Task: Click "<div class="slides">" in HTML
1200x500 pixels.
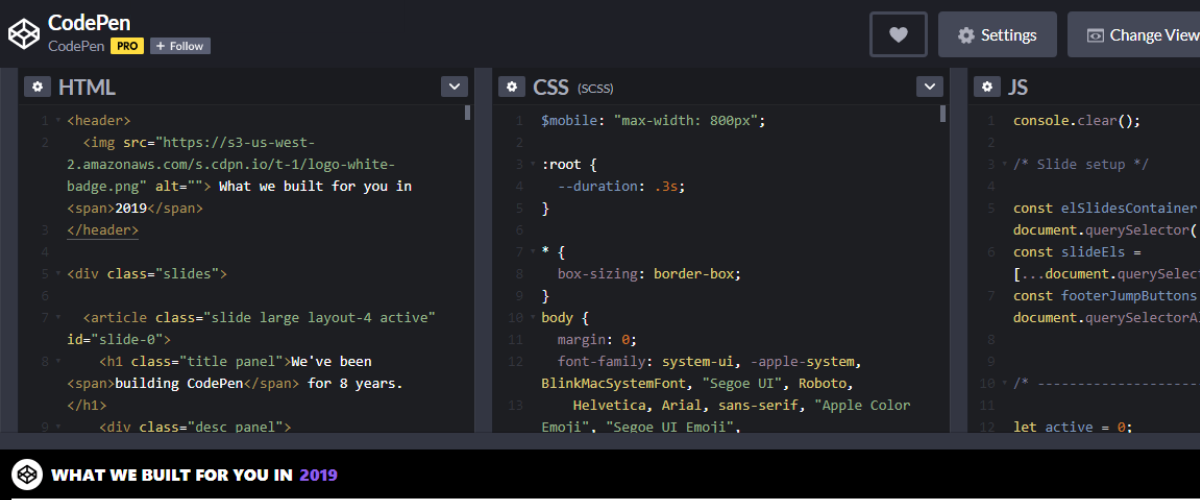Action: tap(147, 274)
